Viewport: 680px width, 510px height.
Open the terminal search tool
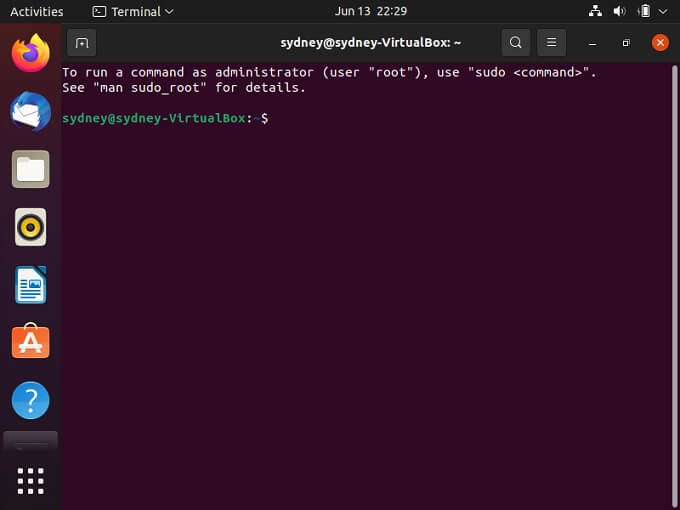click(x=516, y=42)
